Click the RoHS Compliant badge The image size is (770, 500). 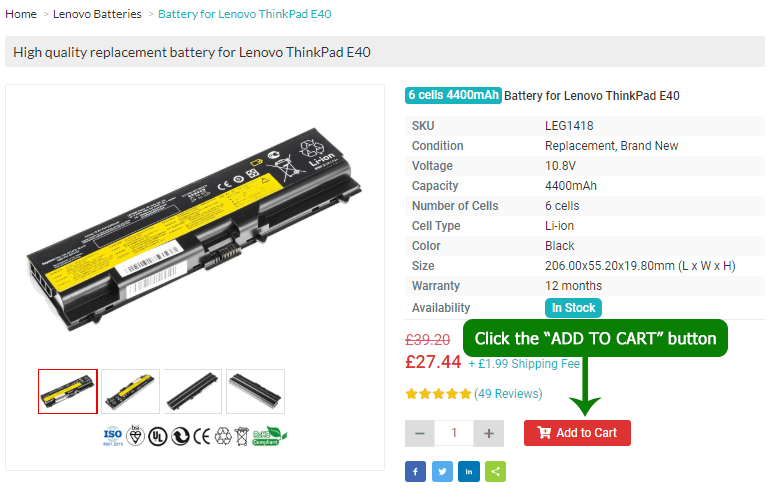(269, 435)
